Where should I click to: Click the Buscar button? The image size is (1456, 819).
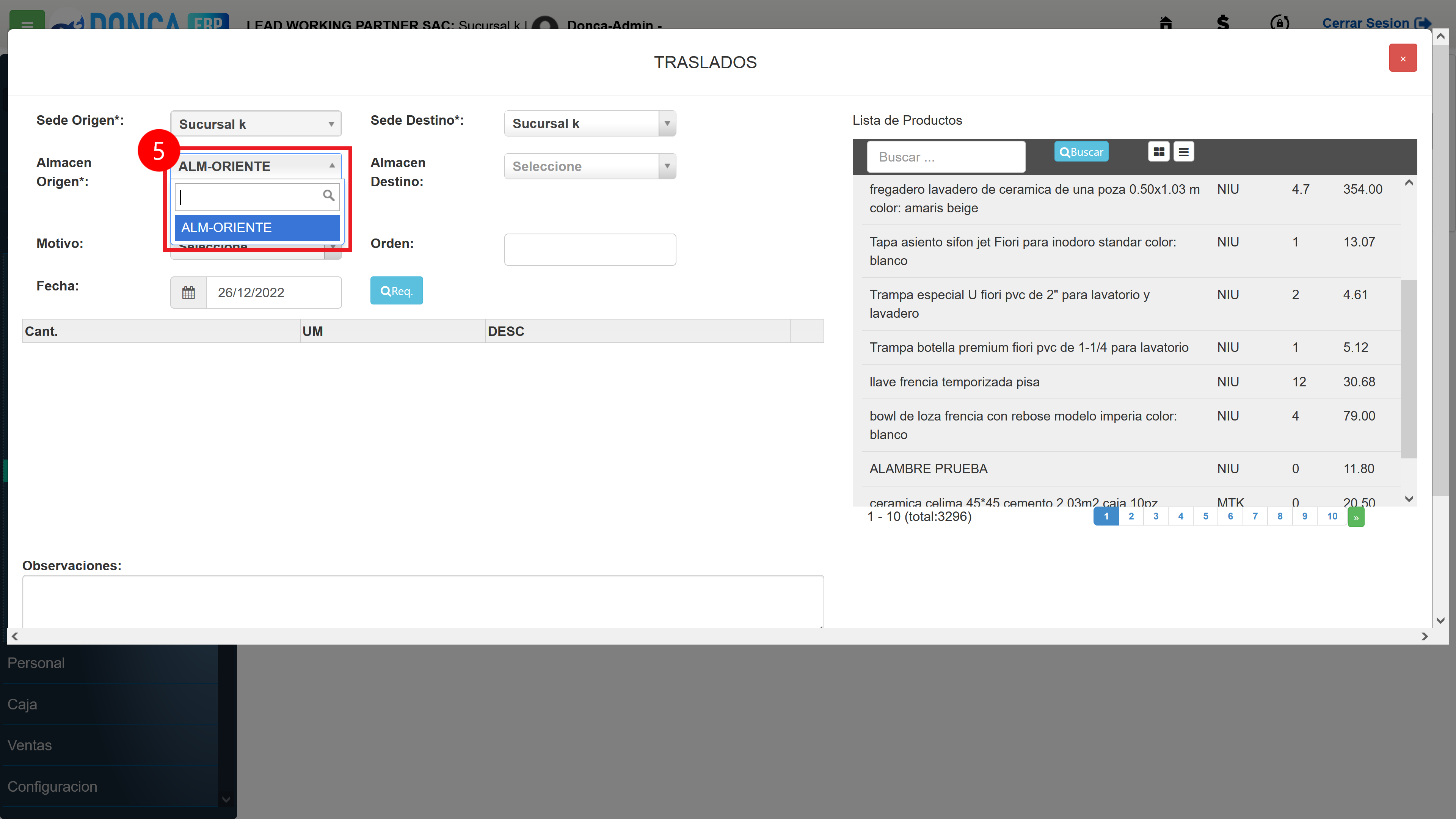(1081, 152)
